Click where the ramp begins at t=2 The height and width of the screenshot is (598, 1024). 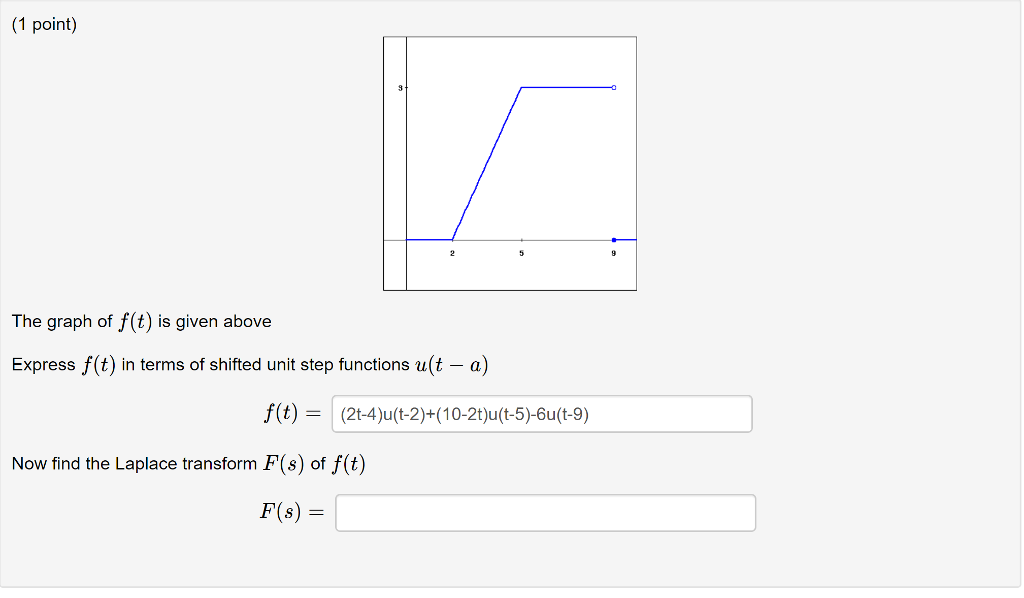452,238
